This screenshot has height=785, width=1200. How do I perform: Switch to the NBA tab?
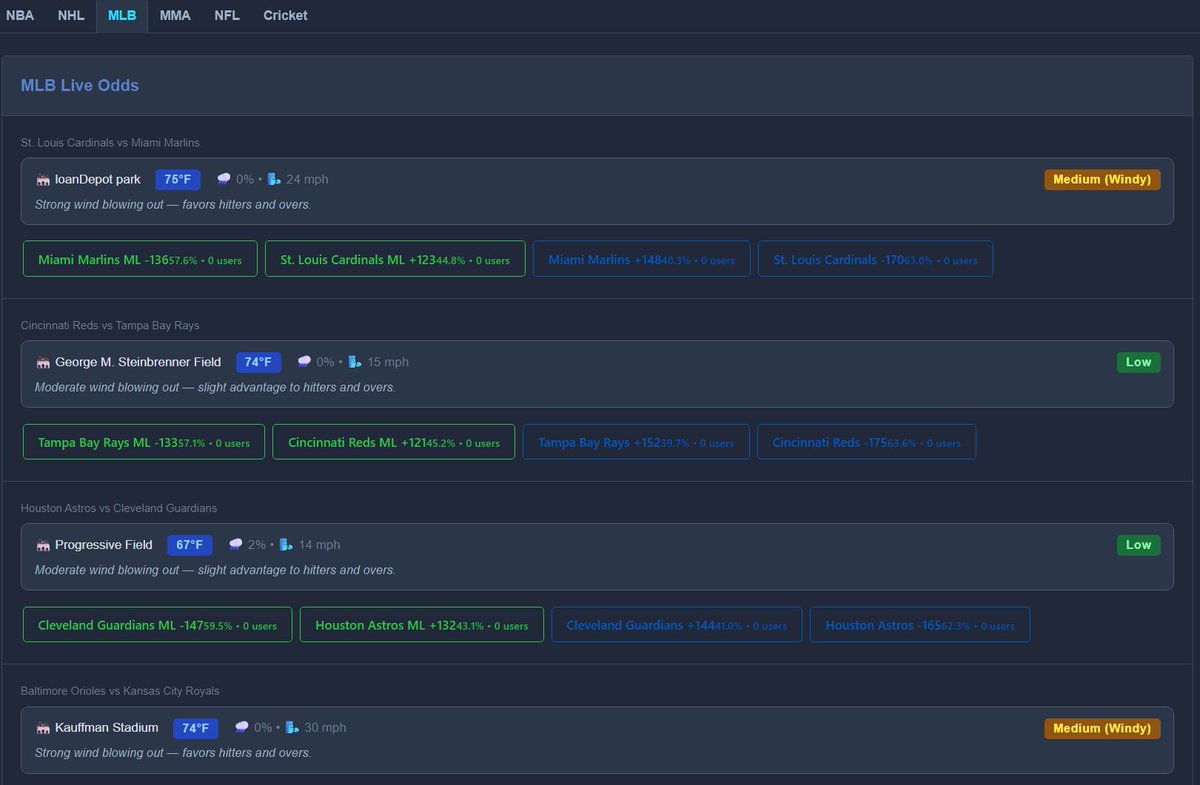coord(20,15)
